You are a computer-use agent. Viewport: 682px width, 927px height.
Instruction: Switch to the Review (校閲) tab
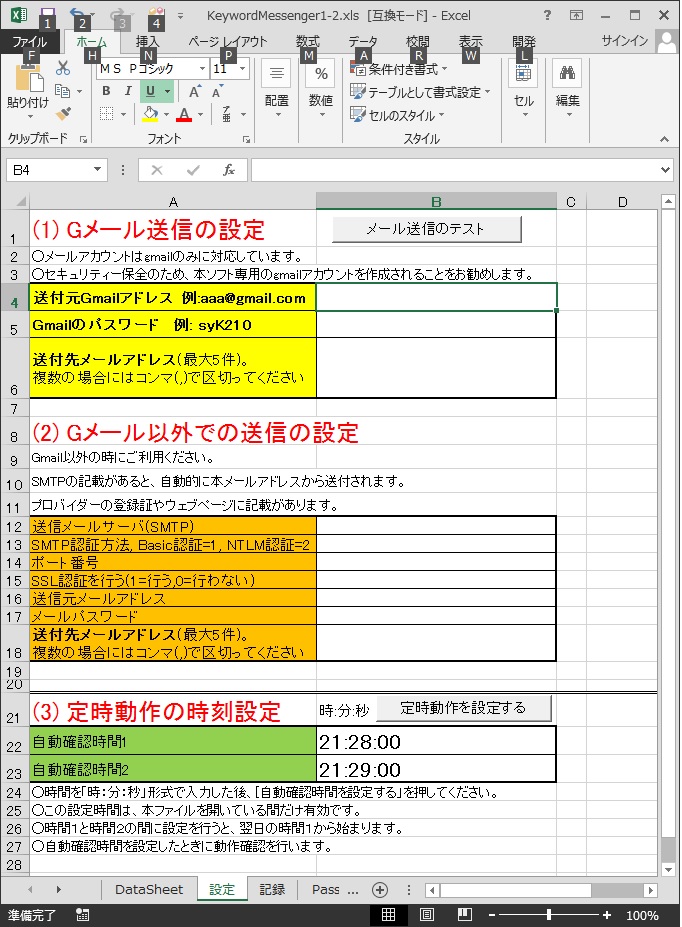click(417, 41)
